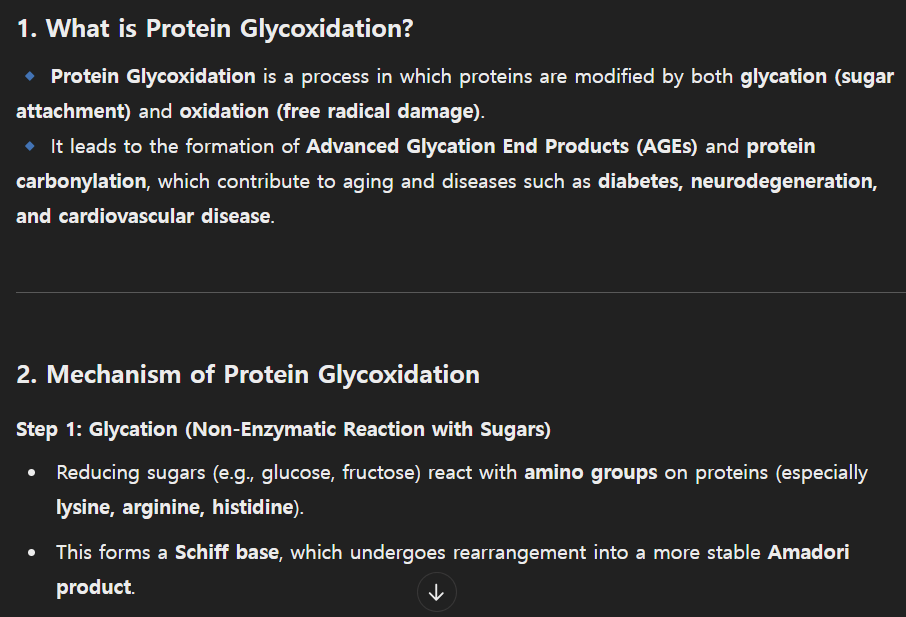Click the bold "Schiff base" term
This screenshot has height=617, width=906.
(x=227, y=552)
